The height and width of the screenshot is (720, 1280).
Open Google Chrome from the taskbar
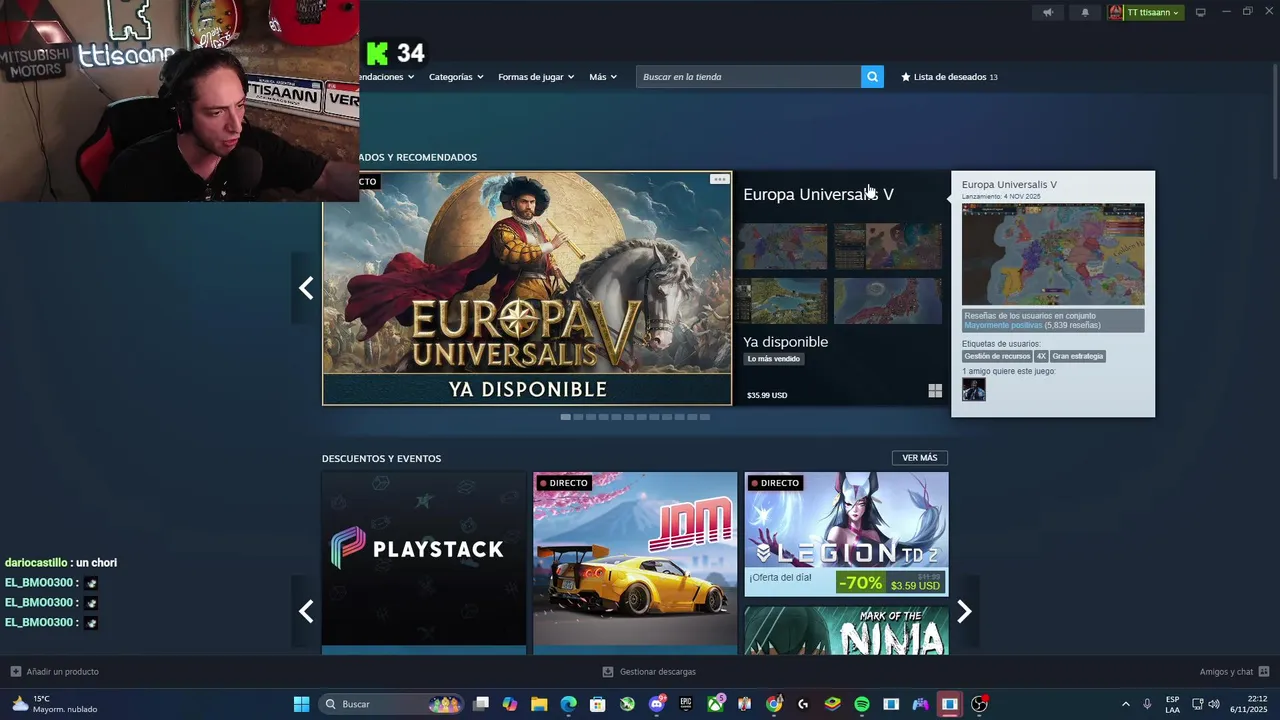774,704
